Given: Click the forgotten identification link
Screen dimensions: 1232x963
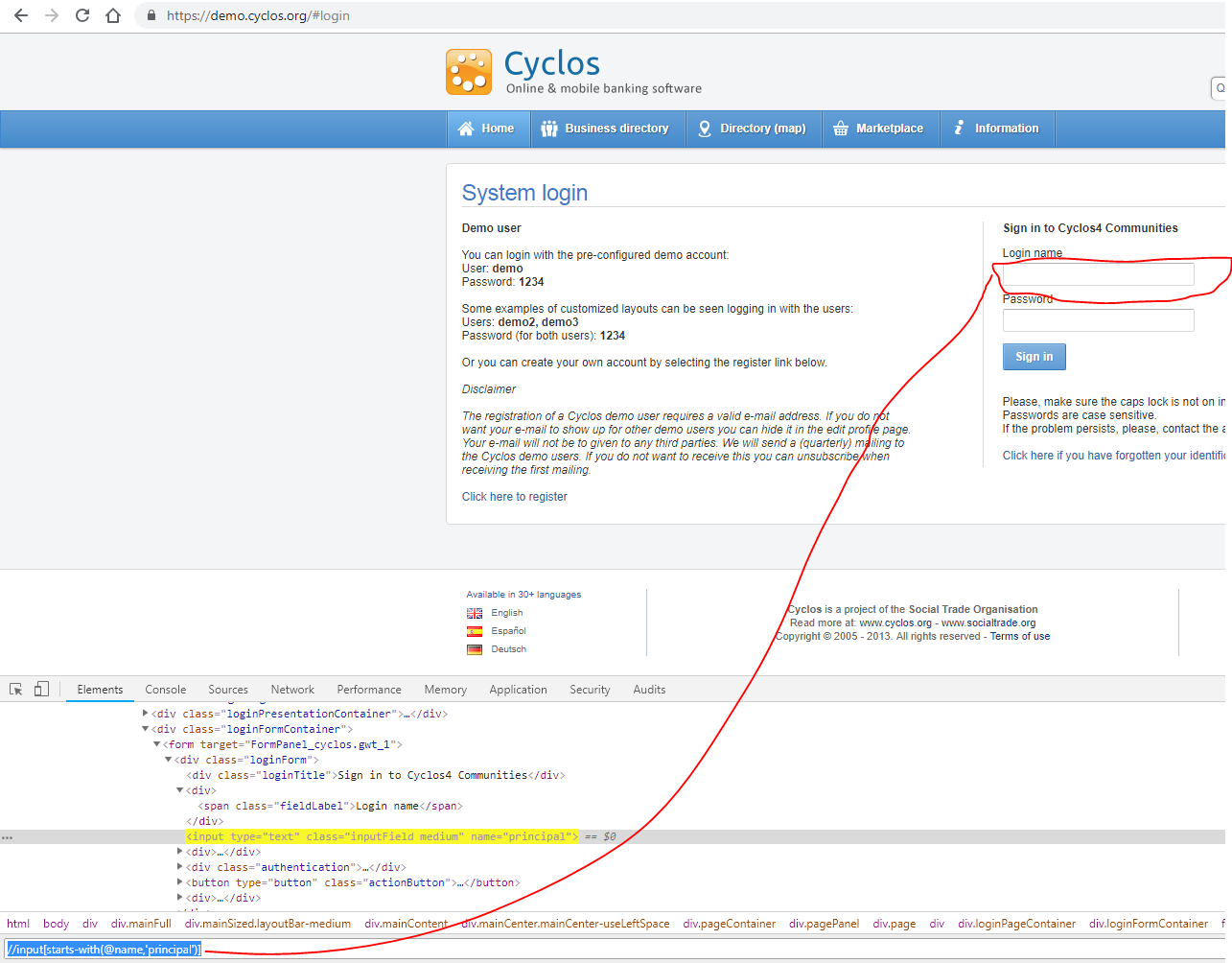Looking at the screenshot, I should (1113, 456).
